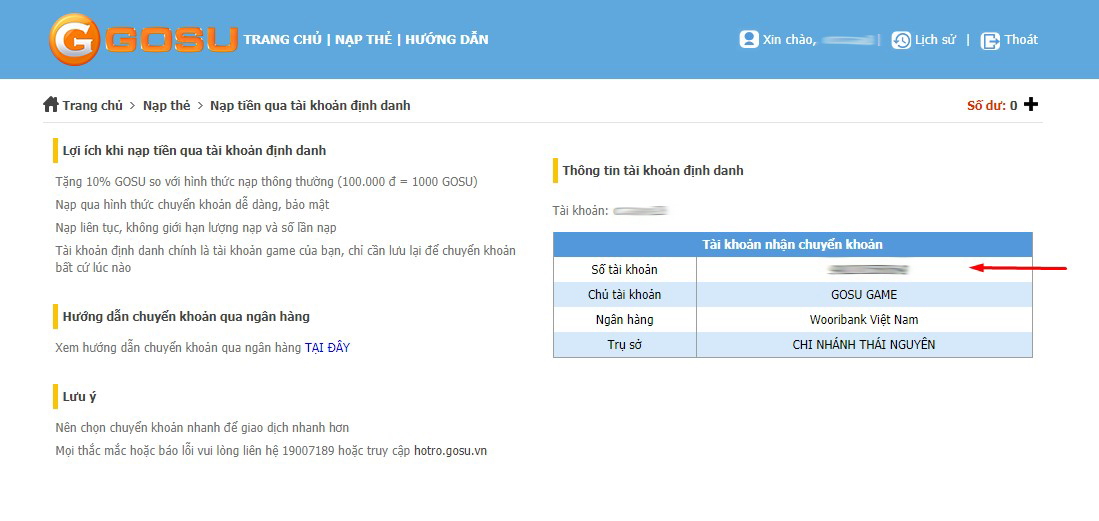
Task: Click 'Nạp qua hình thức chuyển khoản' line
Action: [x=192, y=205]
